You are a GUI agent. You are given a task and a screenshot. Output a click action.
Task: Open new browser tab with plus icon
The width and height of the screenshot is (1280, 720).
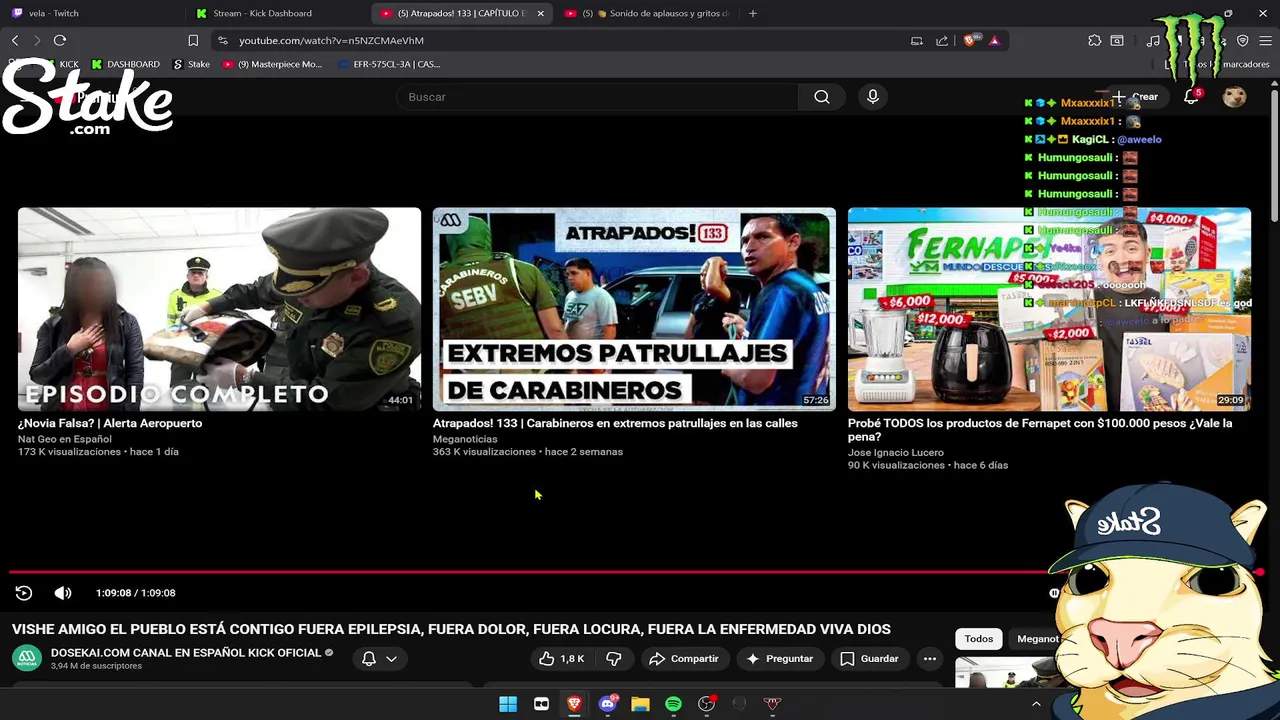[753, 13]
